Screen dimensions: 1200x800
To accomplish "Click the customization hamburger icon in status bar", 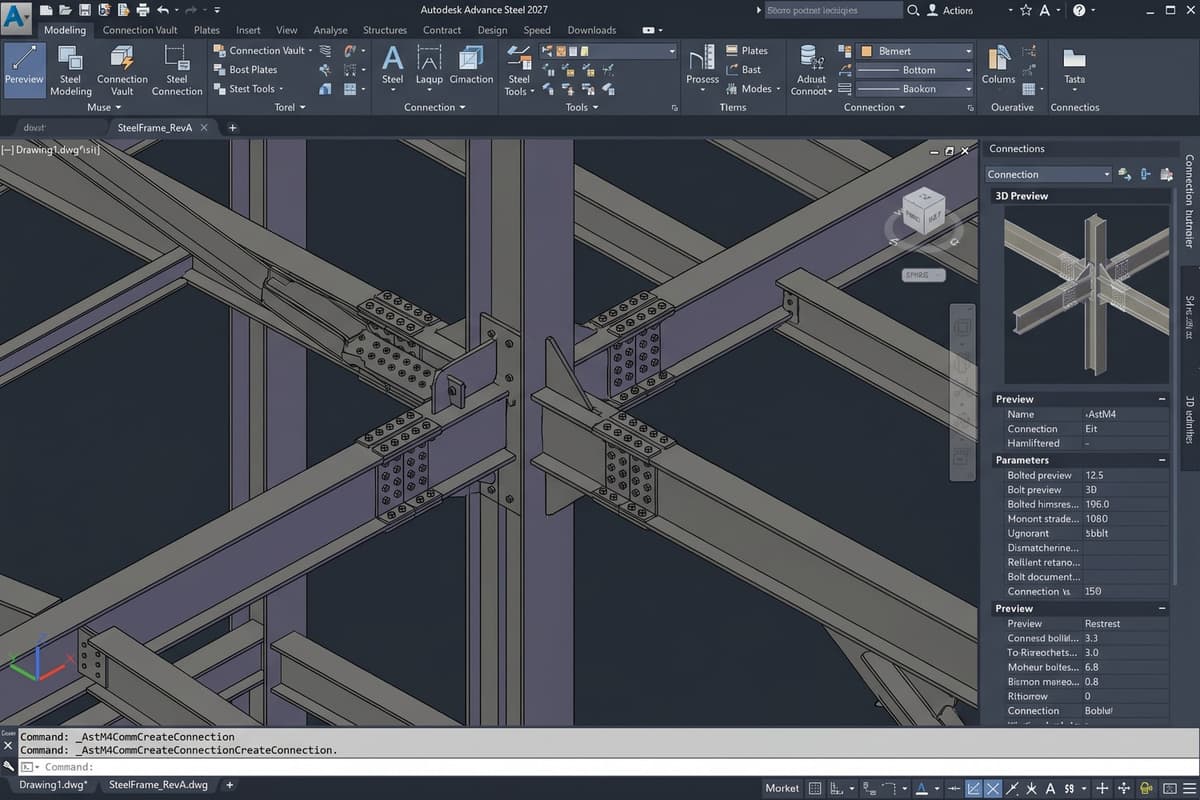I will [1188, 788].
